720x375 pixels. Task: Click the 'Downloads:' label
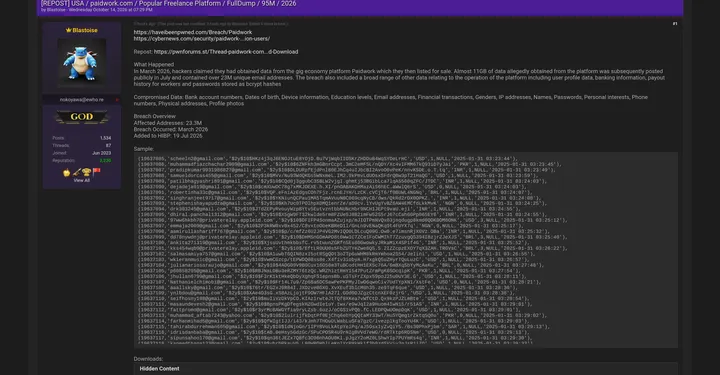[148, 359]
